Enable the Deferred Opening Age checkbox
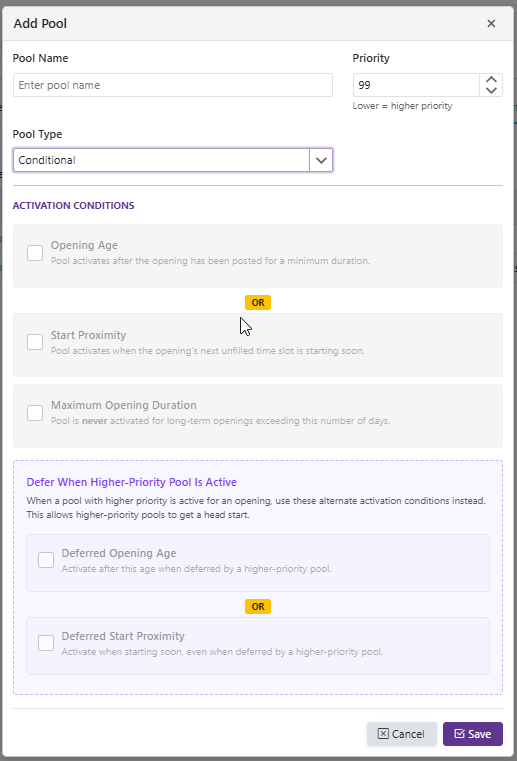The width and height of the screenshot is (517, 761). tap(46, 560)
